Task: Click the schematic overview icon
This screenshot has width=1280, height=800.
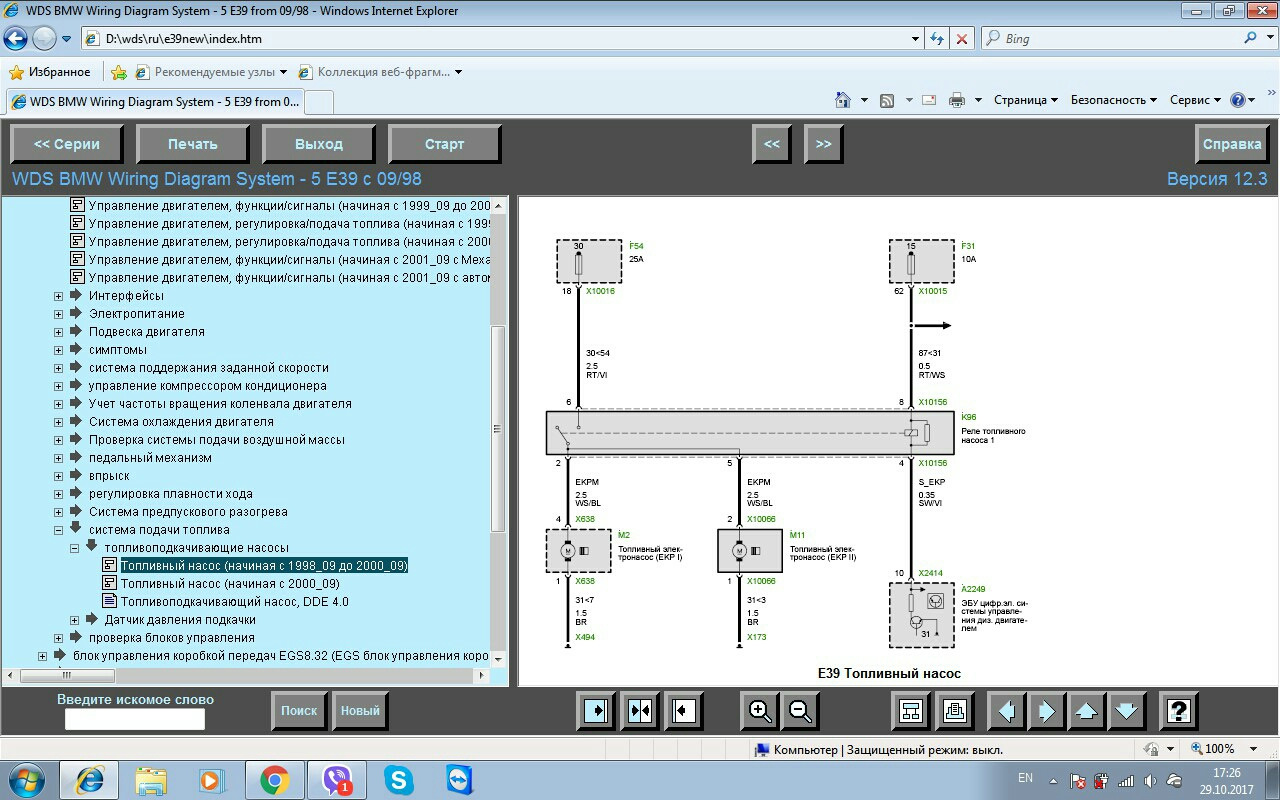Action: (x=911, y=711)
